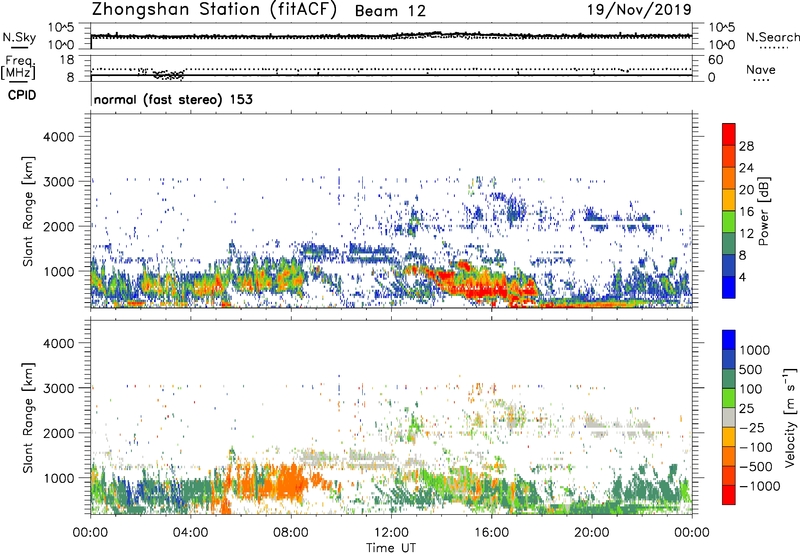
Task: Click the "-100" velocity colorbar label
Action: 756,447
